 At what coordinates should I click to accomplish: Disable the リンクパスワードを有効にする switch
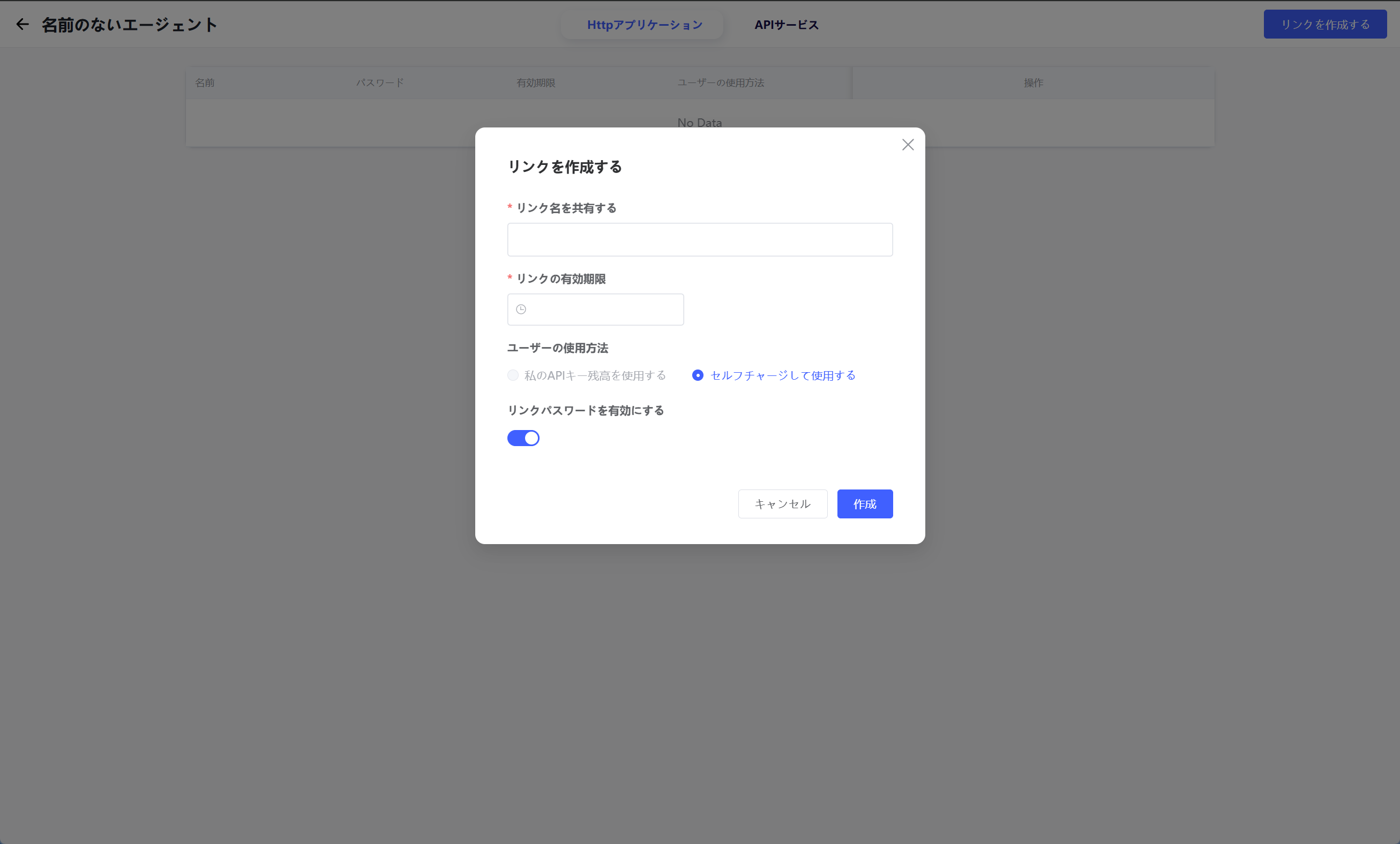523,438
